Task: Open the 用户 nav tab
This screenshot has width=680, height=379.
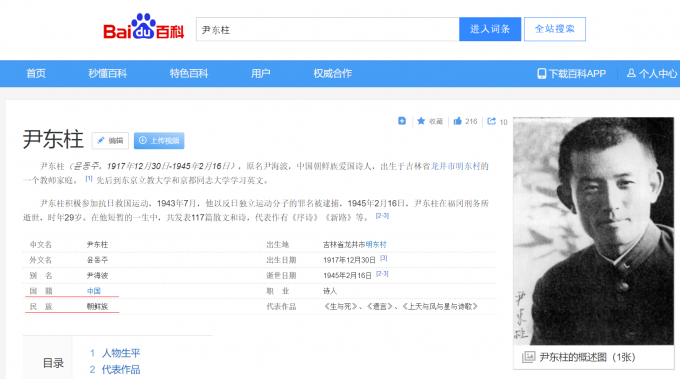Action: click(x=261, y=74)
